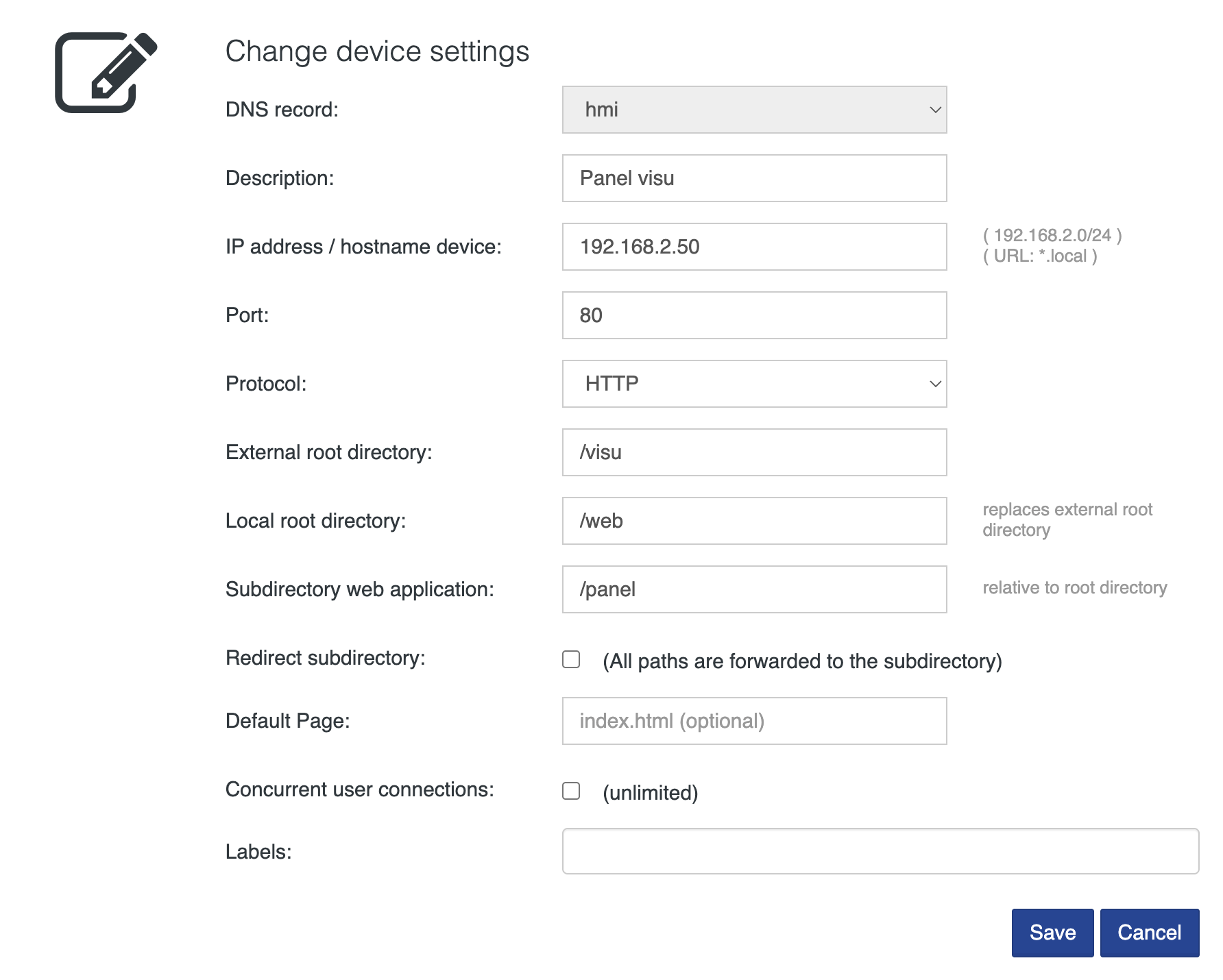Click the Default Page optional field
This screenshot has width=1223, height=980.
754,720
